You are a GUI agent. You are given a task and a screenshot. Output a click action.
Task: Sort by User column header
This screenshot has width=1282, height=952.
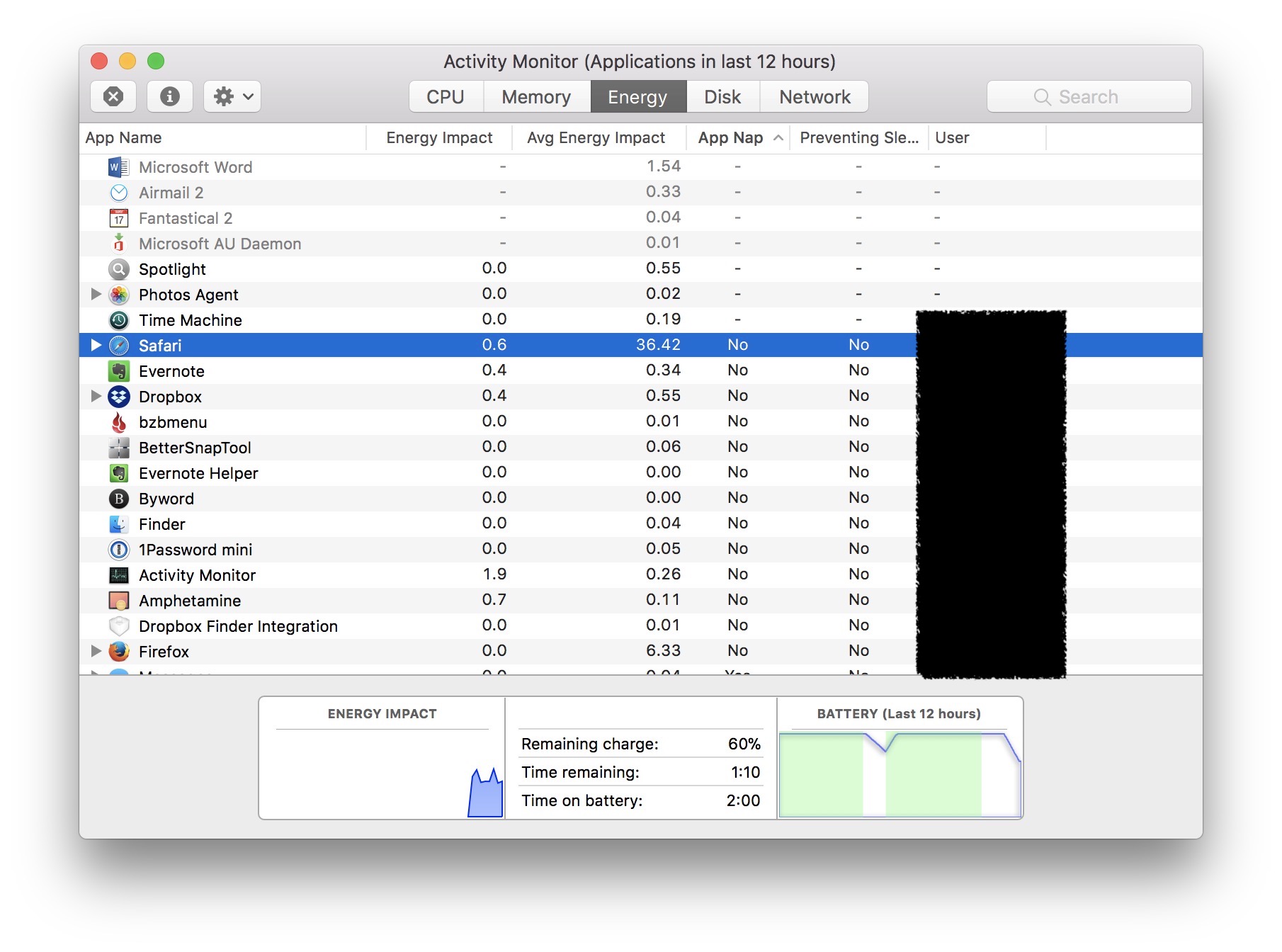click(987, 138)
